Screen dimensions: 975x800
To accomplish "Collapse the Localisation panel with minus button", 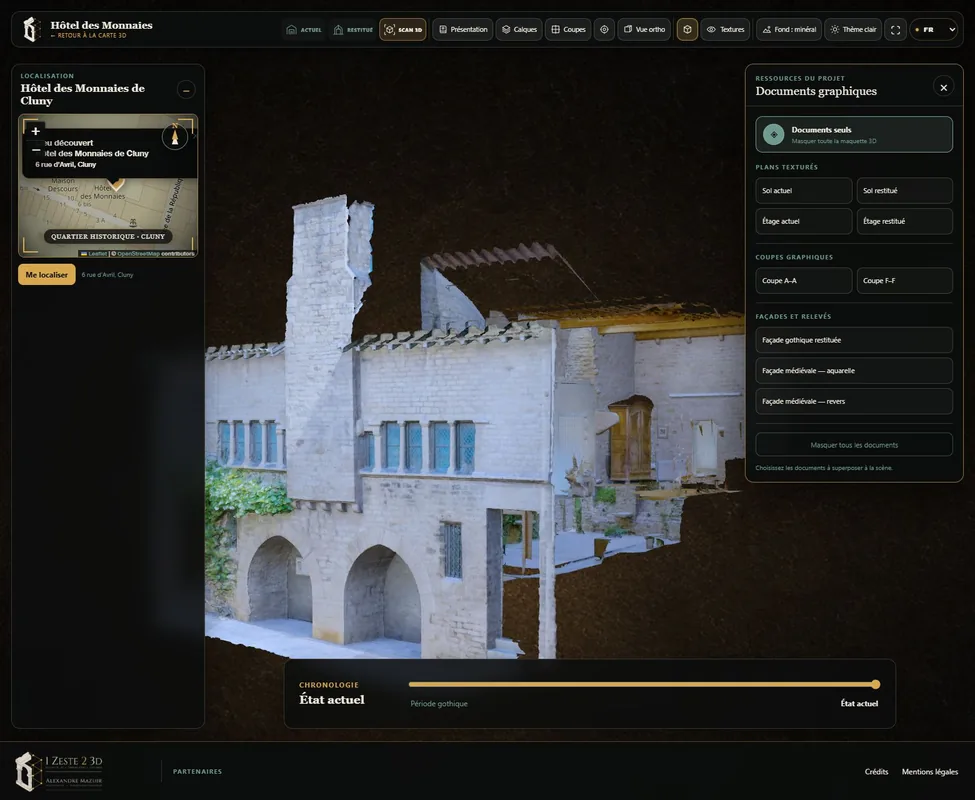I will click(186, 90).
